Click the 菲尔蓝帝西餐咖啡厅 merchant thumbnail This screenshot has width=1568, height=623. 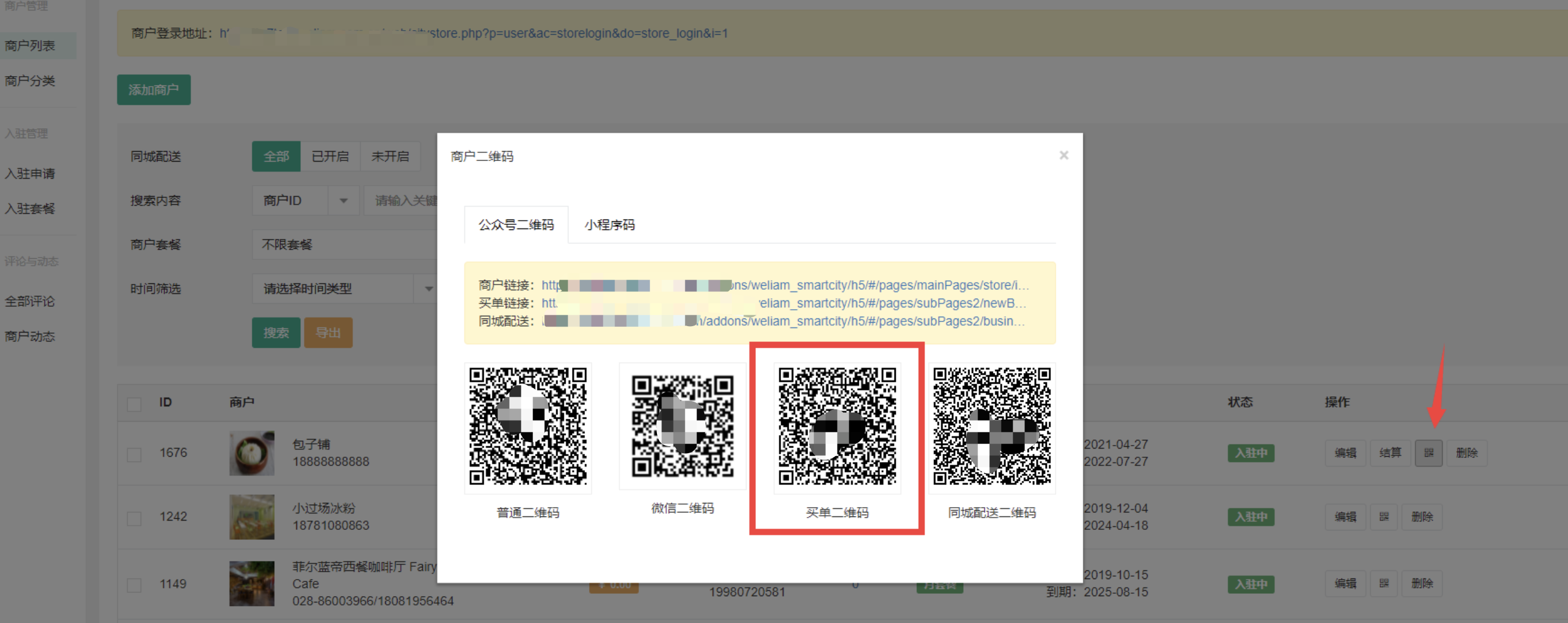pyautogui.click(x=251, y=583)
